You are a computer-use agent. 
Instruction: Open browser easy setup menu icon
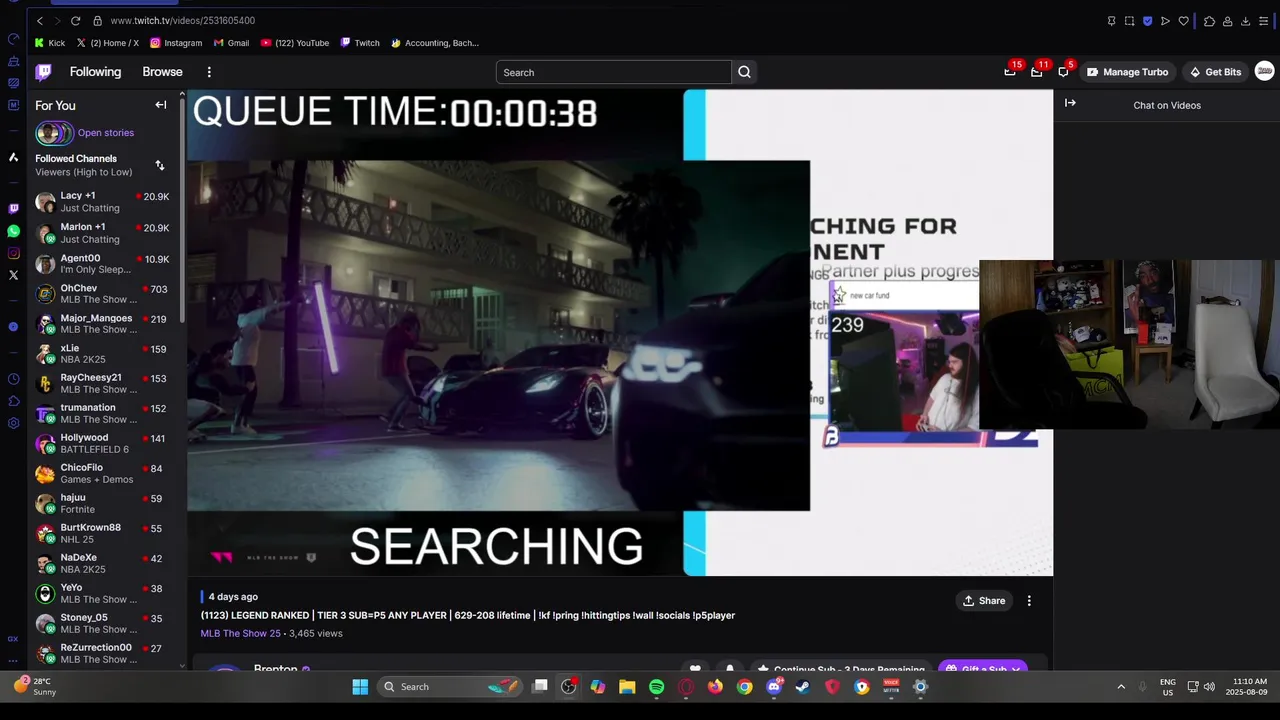click(x=1263, y=21)
